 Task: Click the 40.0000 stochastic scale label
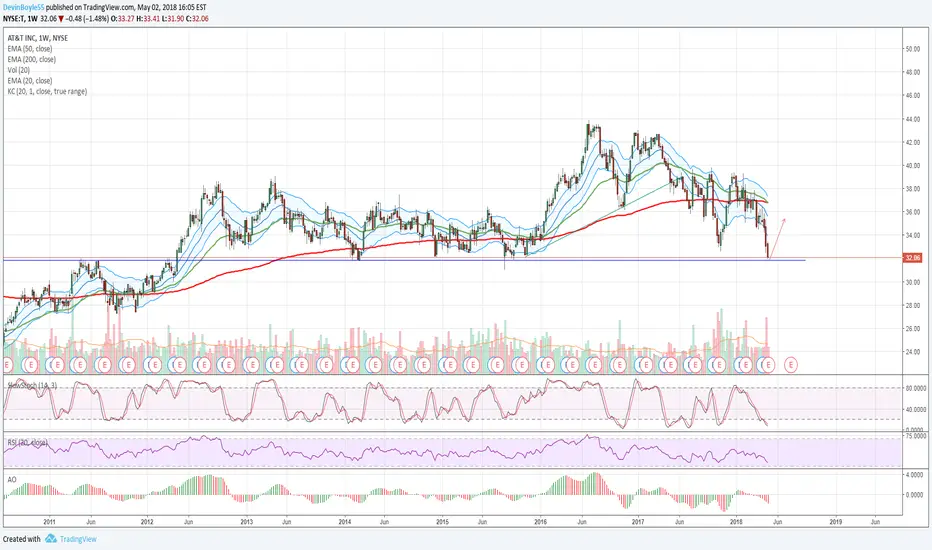pyautogui.click(x=915, y=409)
